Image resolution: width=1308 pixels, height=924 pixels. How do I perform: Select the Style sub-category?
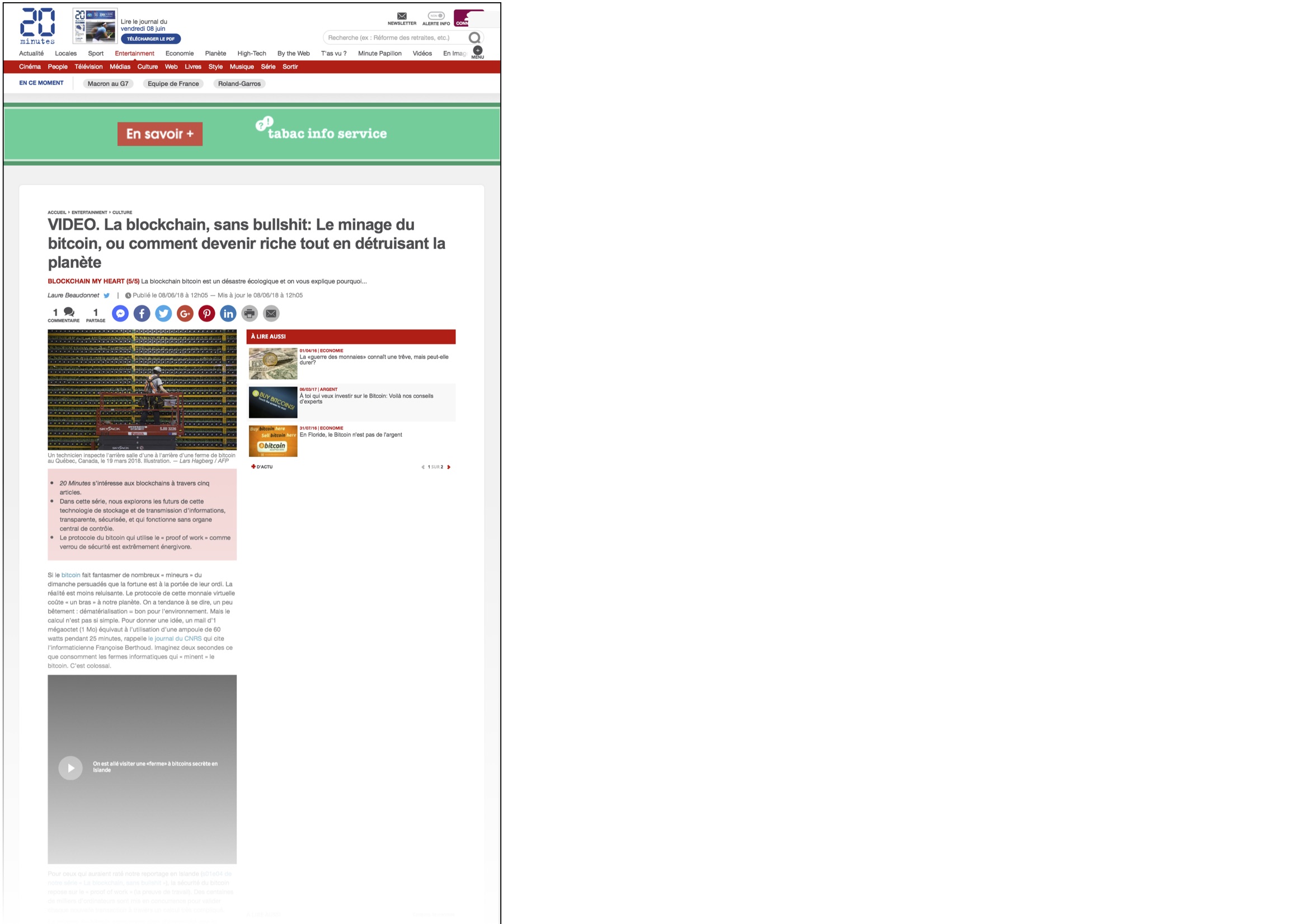pyautogui.click(x=215, y=67)
